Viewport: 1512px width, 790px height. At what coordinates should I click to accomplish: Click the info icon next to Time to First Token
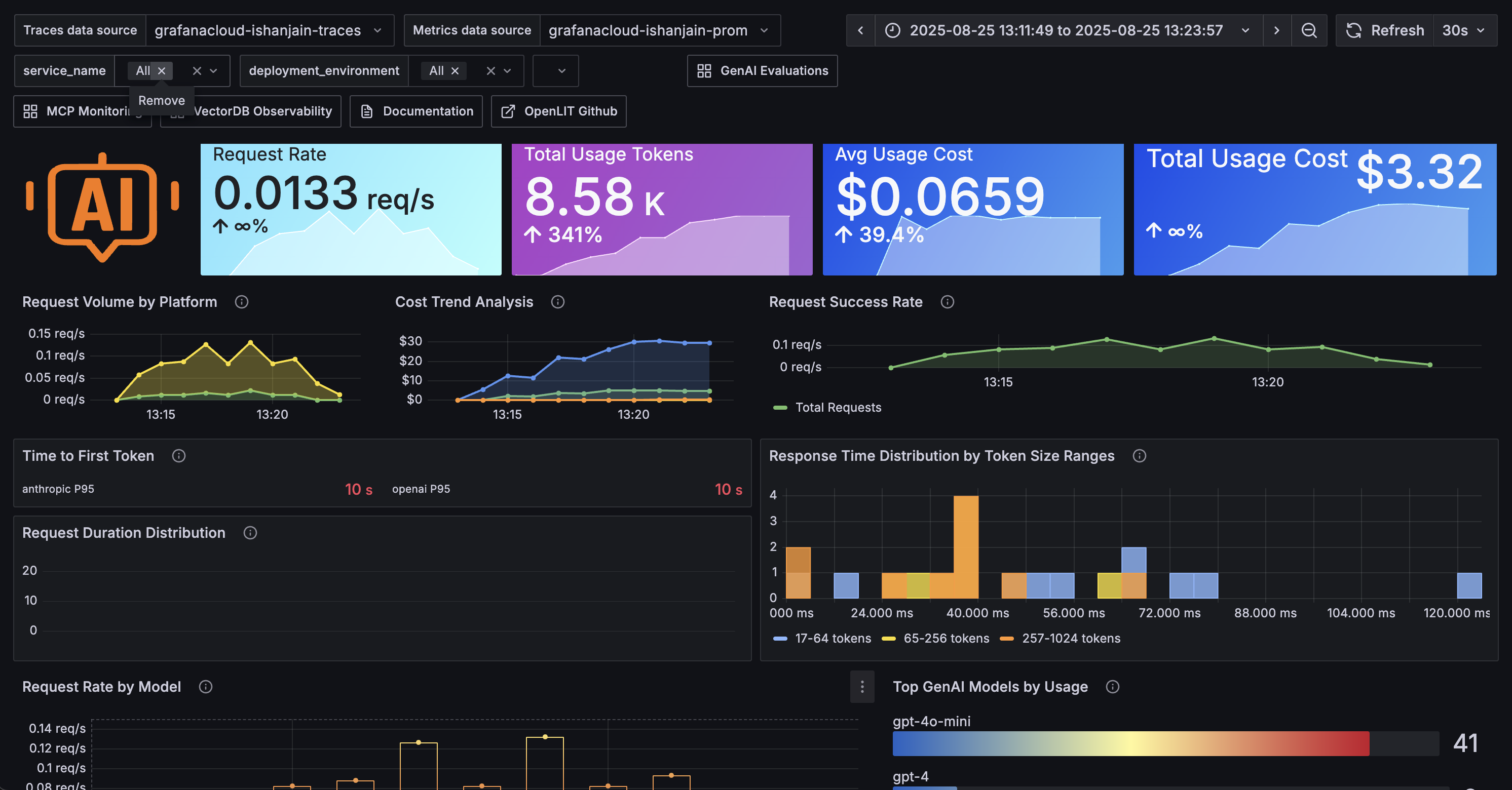pos(178,456)
